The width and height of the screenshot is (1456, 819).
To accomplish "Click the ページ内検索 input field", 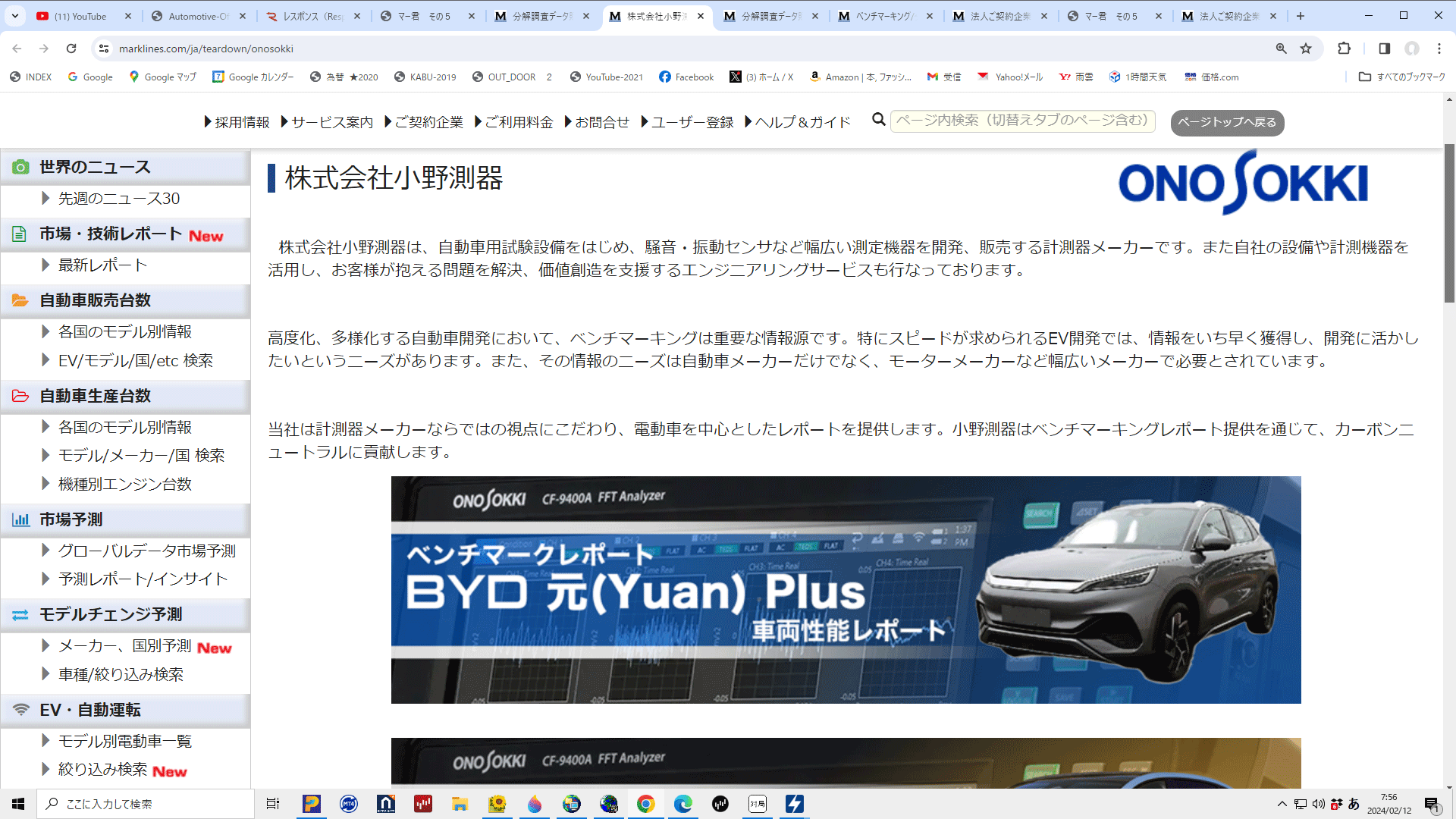I will (x=1022, y=121).
